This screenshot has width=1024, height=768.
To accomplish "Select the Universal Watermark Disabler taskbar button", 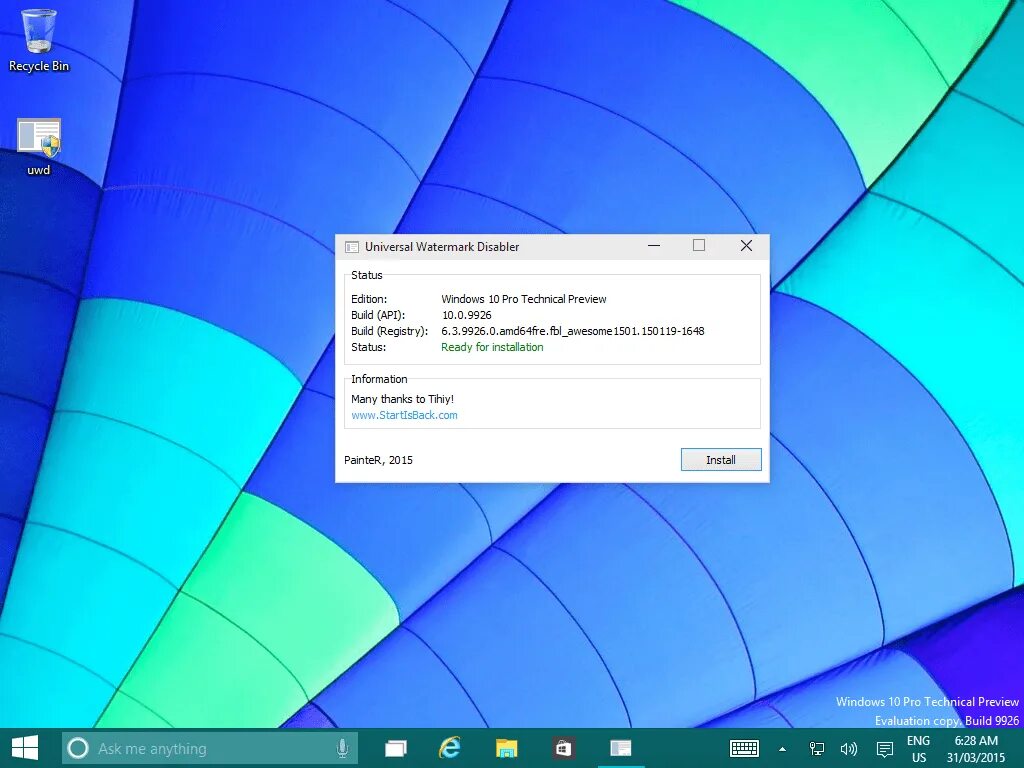I will point(620,748).
